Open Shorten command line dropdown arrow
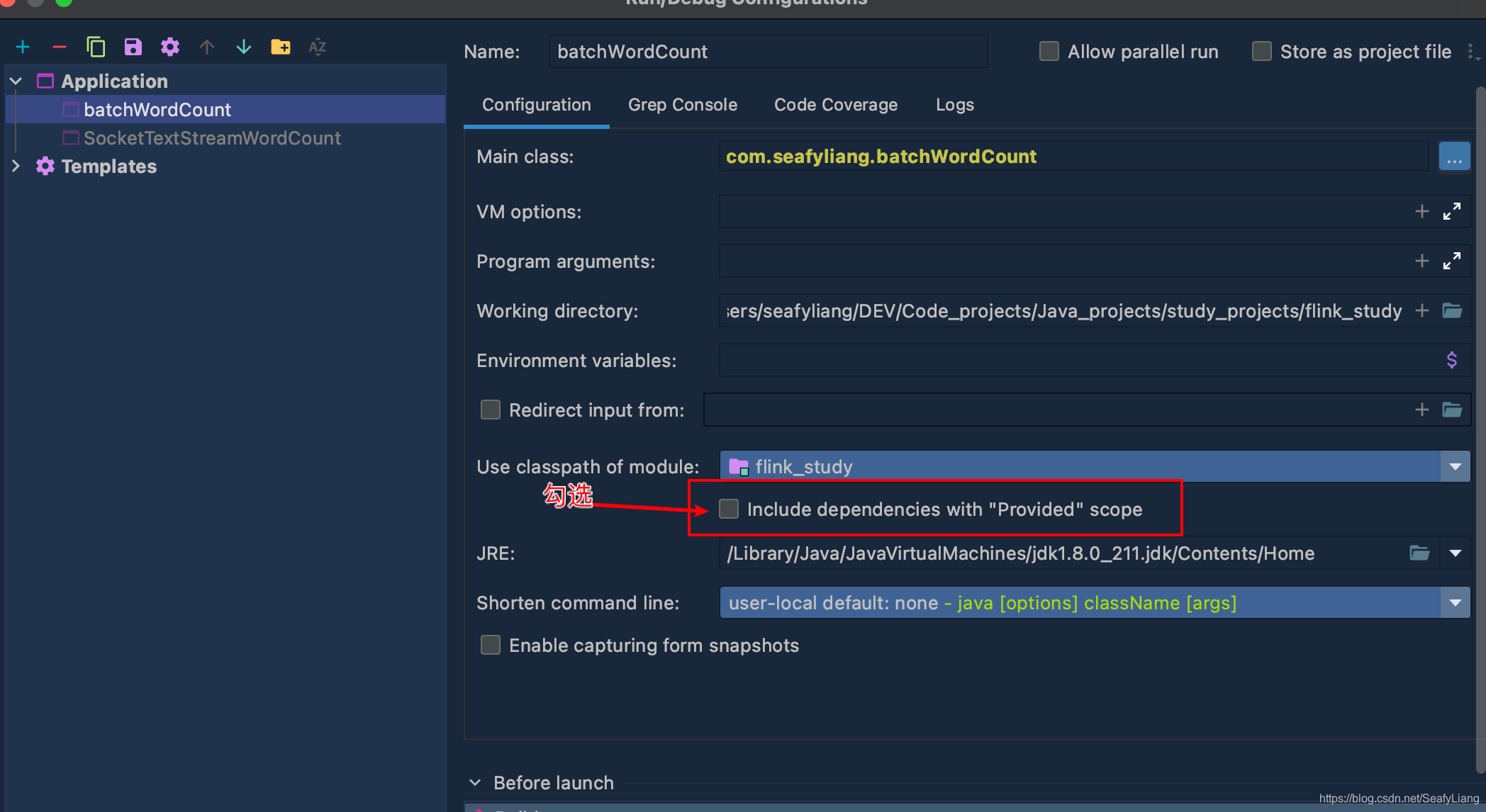 coord(1456,603)
